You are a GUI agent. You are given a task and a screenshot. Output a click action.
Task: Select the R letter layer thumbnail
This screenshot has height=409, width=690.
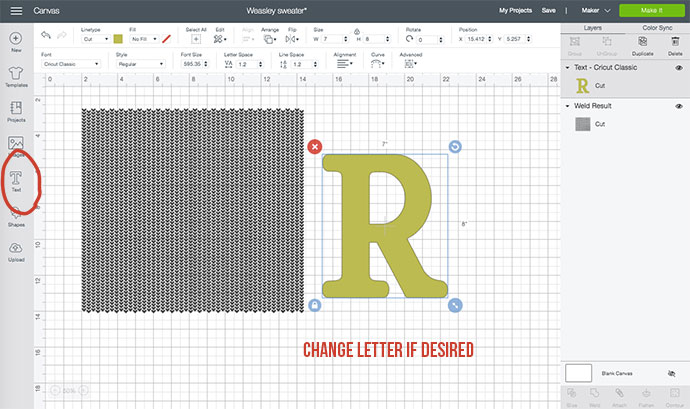click(x=582, y=85)
